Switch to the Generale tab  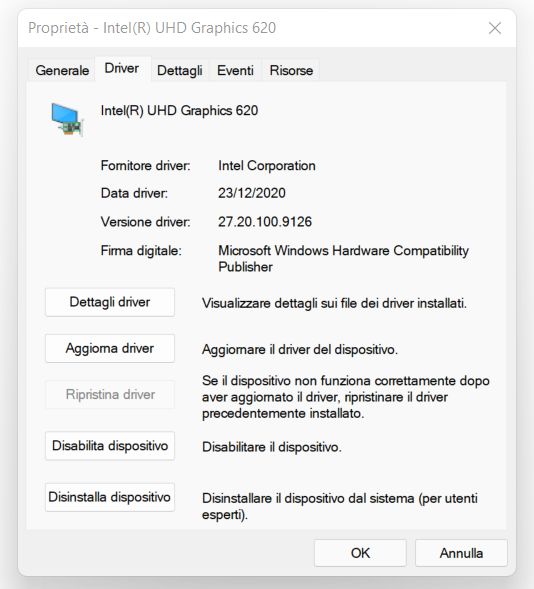62,70
